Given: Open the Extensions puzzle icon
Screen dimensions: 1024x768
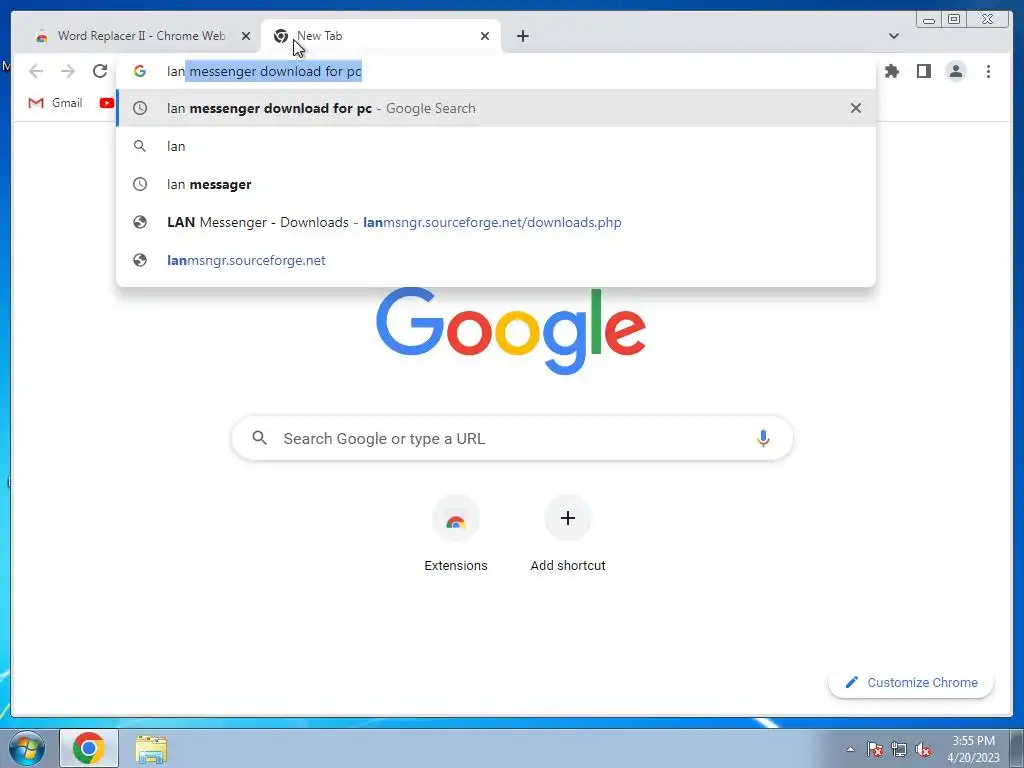Looking at the screenshot, I should pyautogui.click(x=891, y=71).
